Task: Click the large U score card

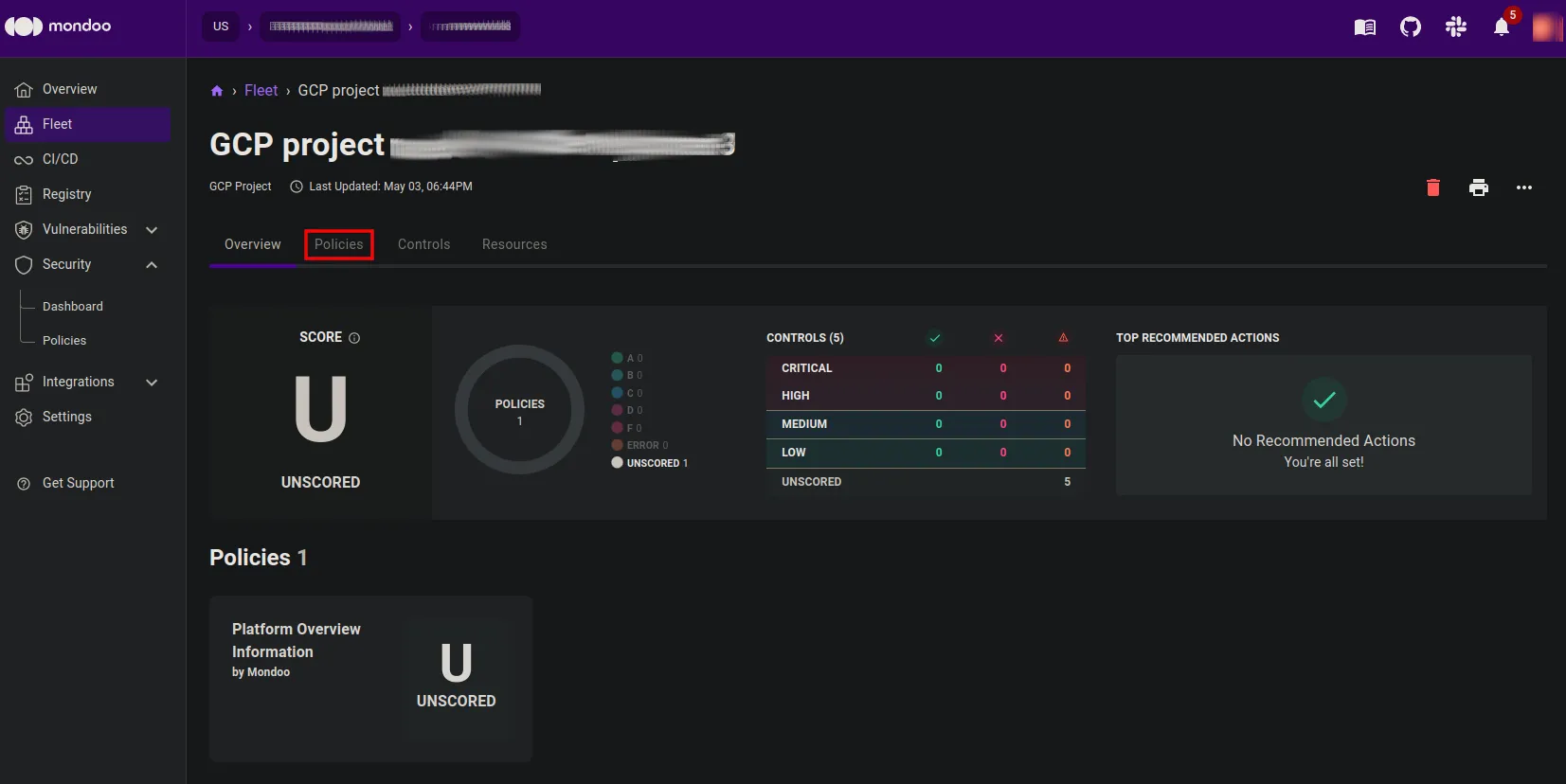Action: pyautogui.click(x=320, y=412)
